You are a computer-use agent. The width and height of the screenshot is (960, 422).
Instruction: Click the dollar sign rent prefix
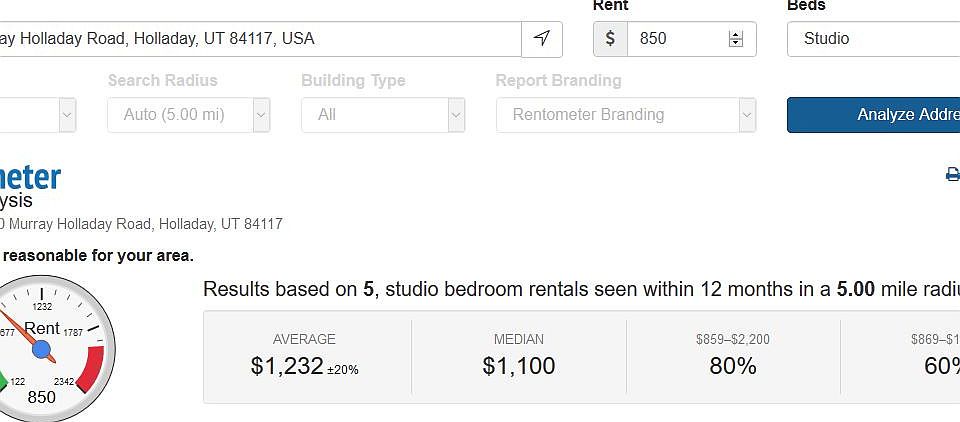pos(610,39)
